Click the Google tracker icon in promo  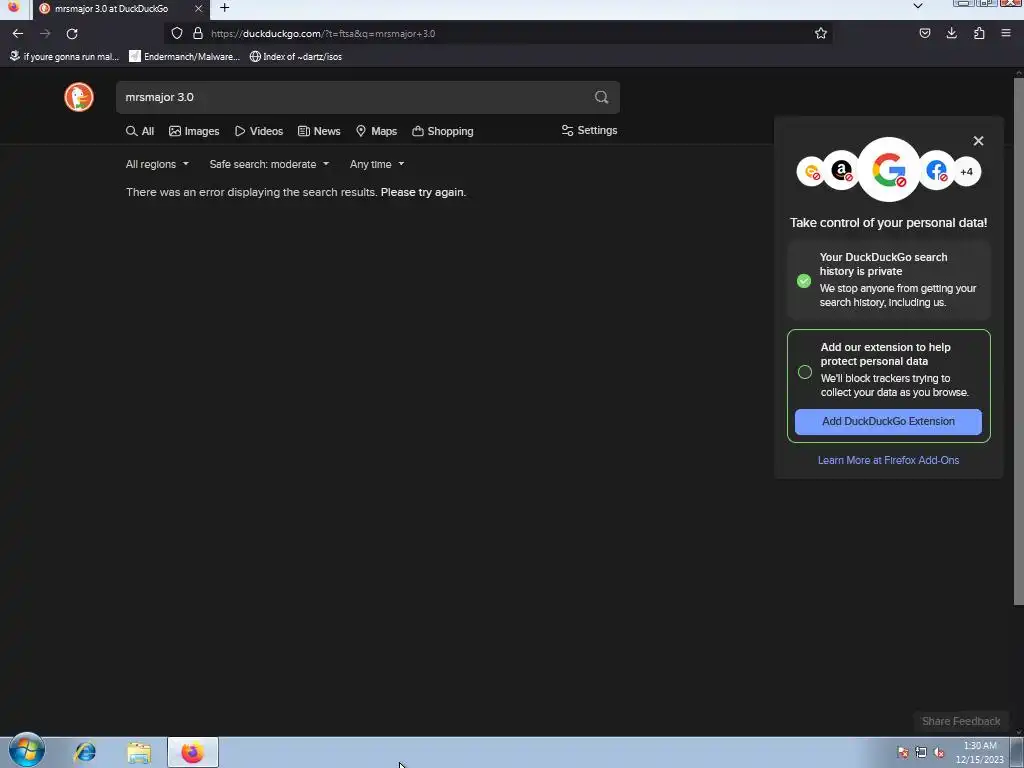[889, 170]
